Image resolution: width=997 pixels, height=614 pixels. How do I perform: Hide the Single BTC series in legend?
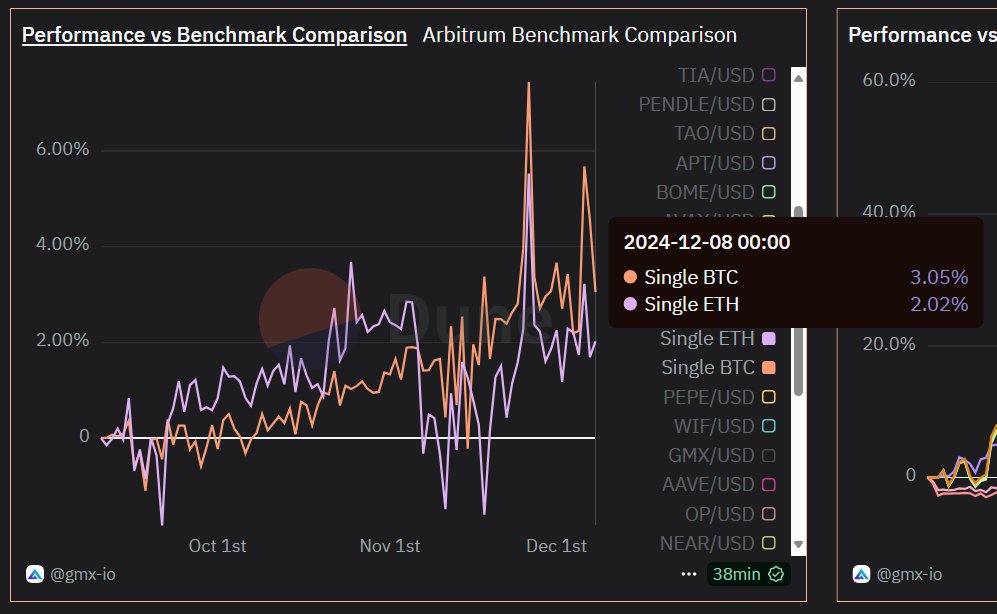point(719,367)
